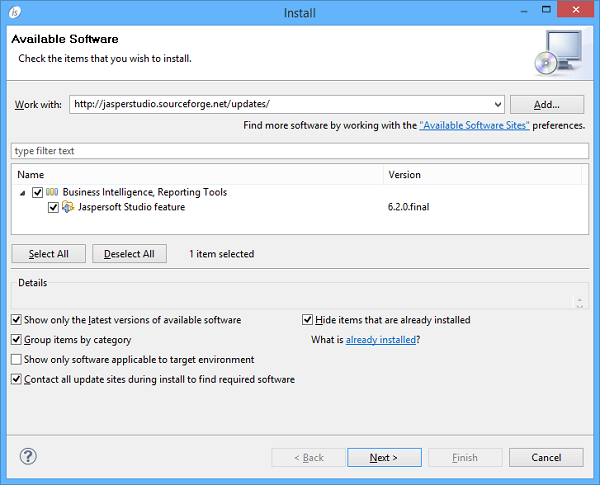Click the Install dialog title bar icon
Screen dimensions: 600x485
click(x=14, y=13)
